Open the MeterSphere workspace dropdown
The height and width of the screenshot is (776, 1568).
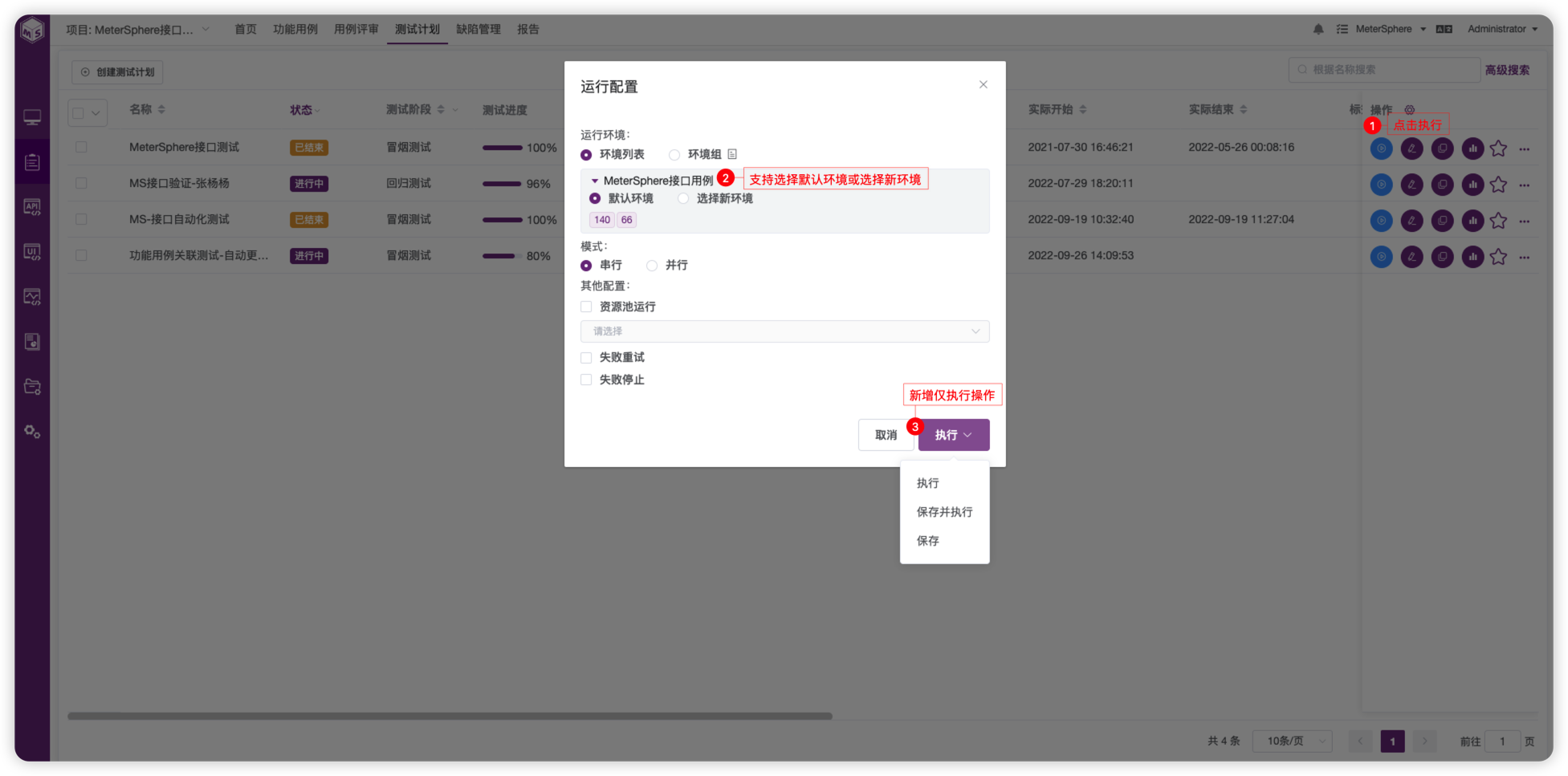(1391, 29)
